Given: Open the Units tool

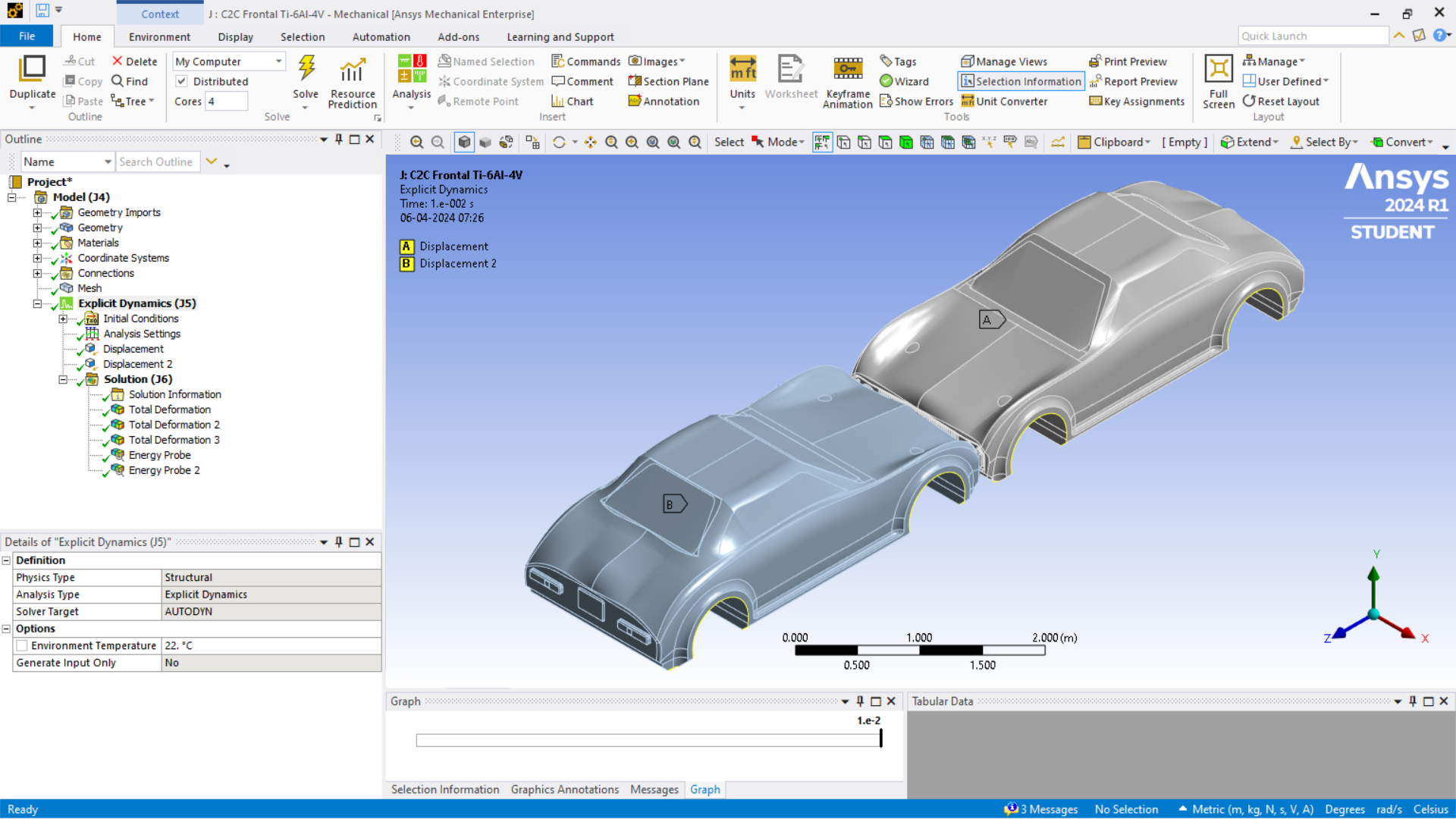Looking at the screenshot, I should click(x=742, y=69).
